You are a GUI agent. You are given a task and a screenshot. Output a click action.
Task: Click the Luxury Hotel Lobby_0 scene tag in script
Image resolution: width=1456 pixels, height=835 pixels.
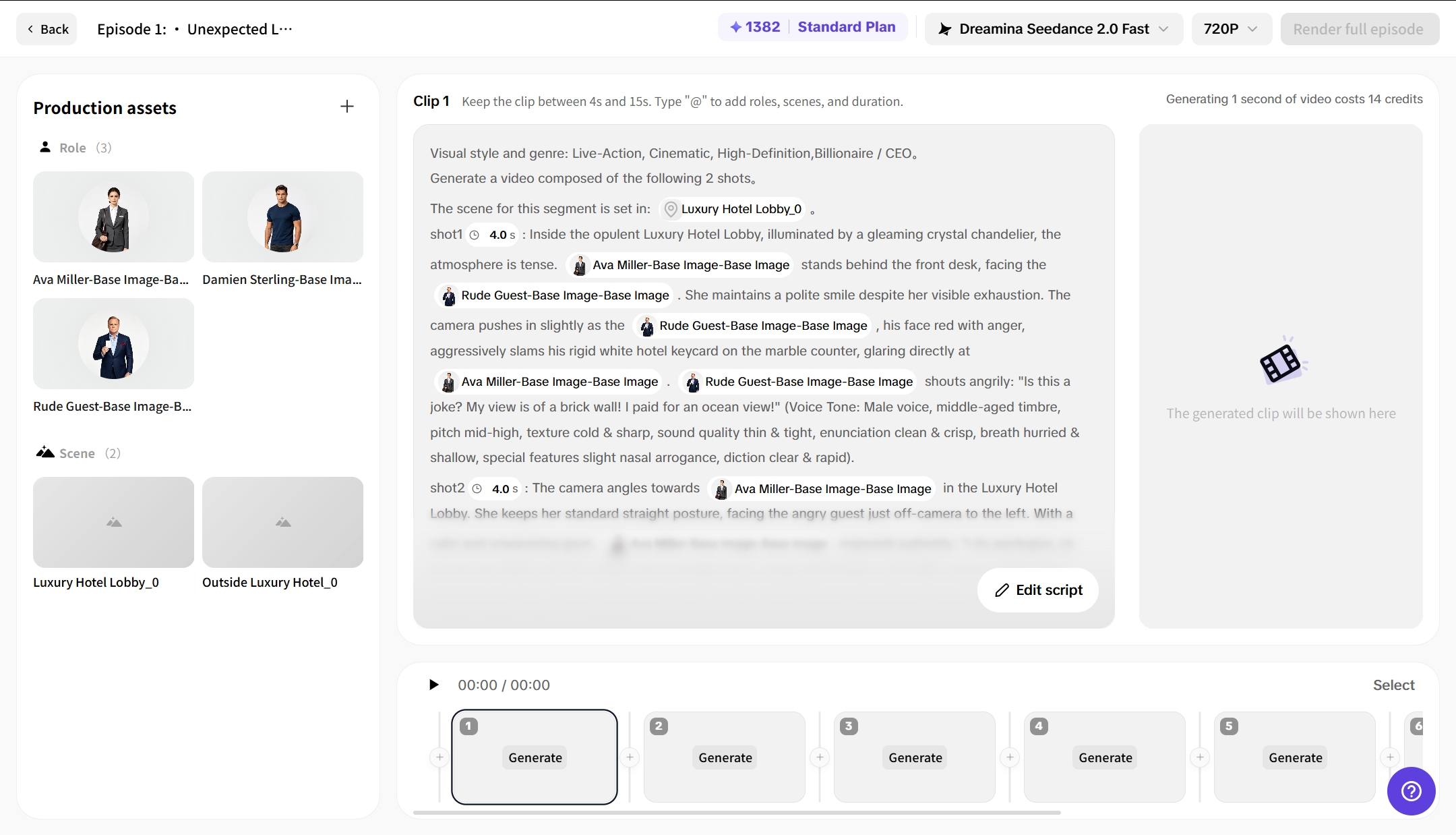pos(733,209)
